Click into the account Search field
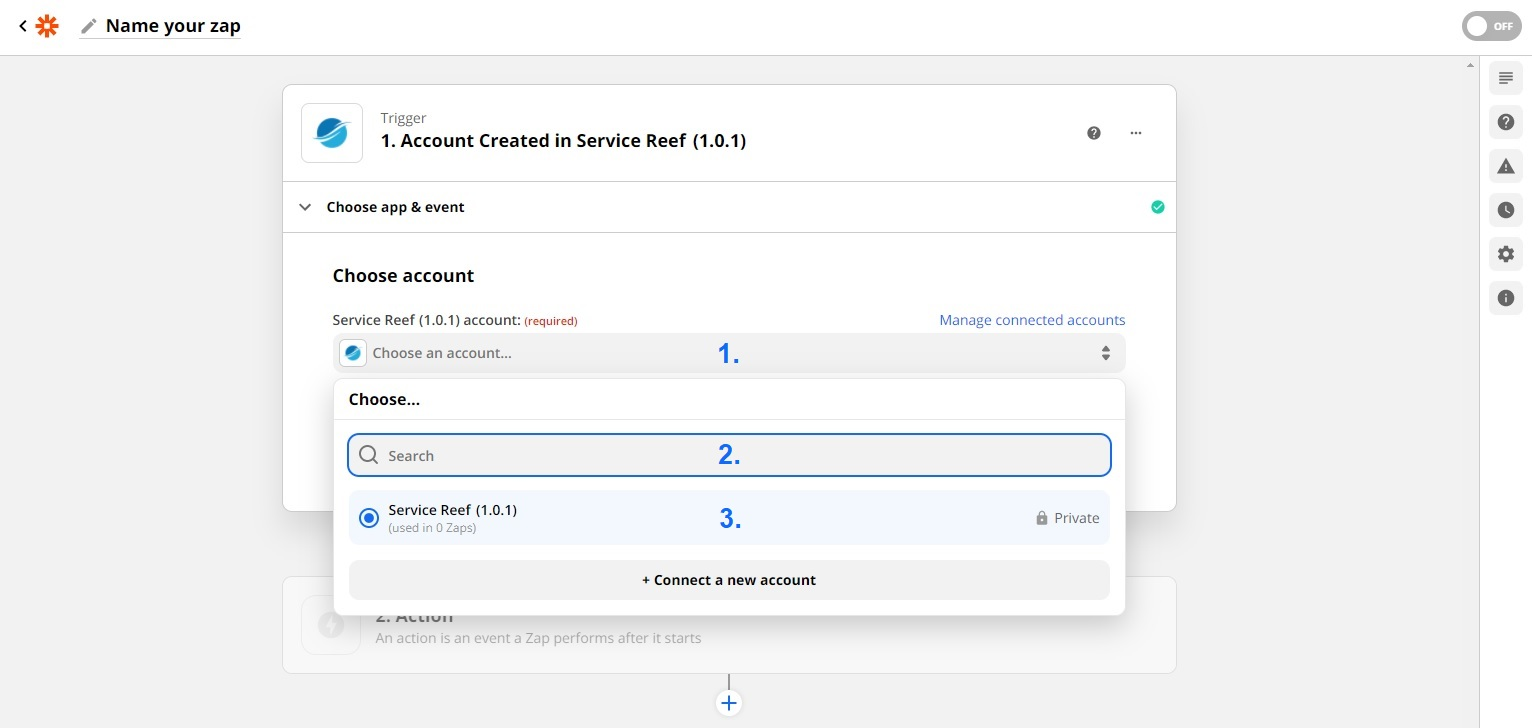The image size is (1532, 728). point(729,455)
